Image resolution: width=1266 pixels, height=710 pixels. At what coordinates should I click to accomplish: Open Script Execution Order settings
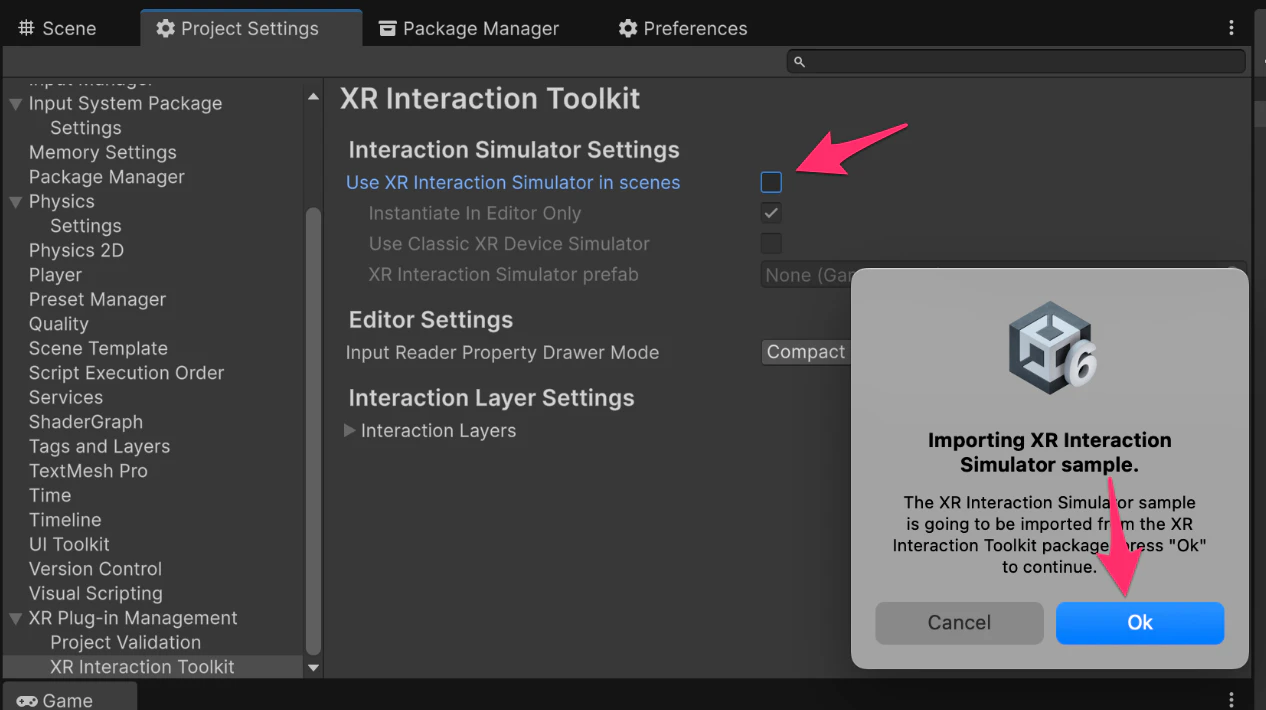(x=126, y=373)
